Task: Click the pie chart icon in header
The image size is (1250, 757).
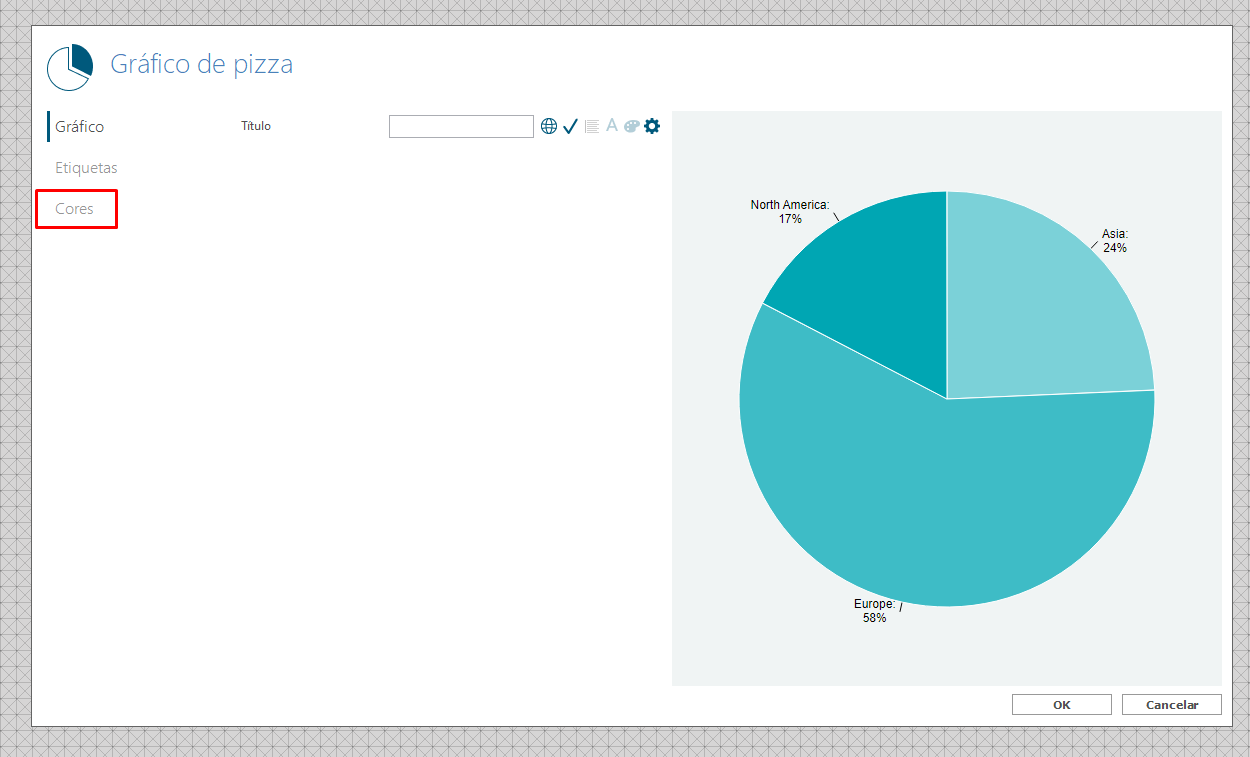Action: [70, 67]
